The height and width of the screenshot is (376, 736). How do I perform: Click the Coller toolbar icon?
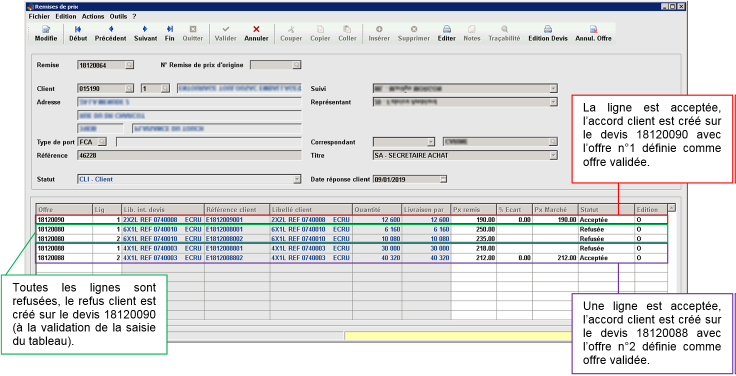click(x=347, y=33)
